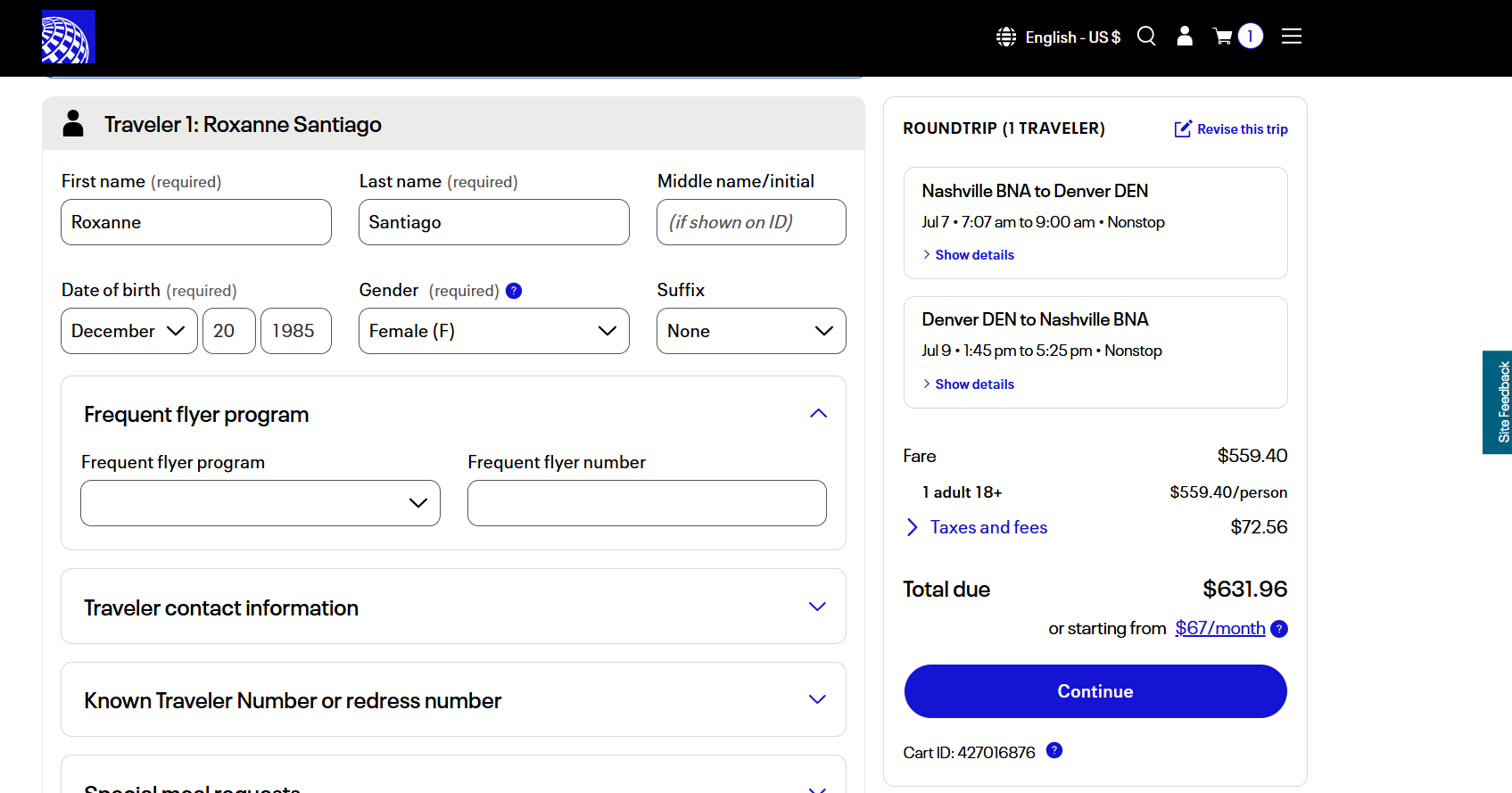Collapse the Frequent flyer program section
Screen dimensions: 1512x793
tap(818, 414)
